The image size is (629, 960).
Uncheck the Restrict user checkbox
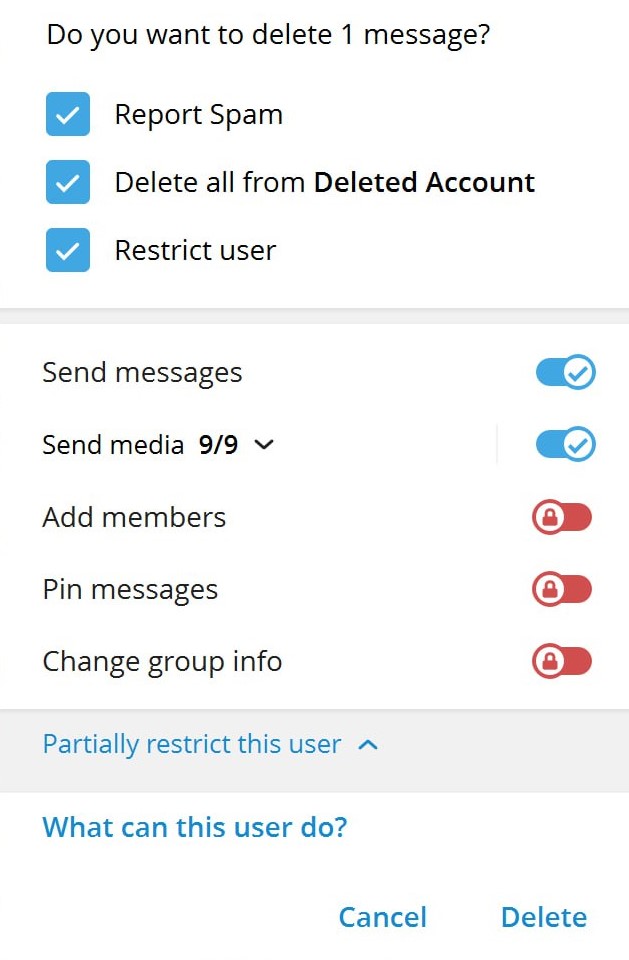68,250
